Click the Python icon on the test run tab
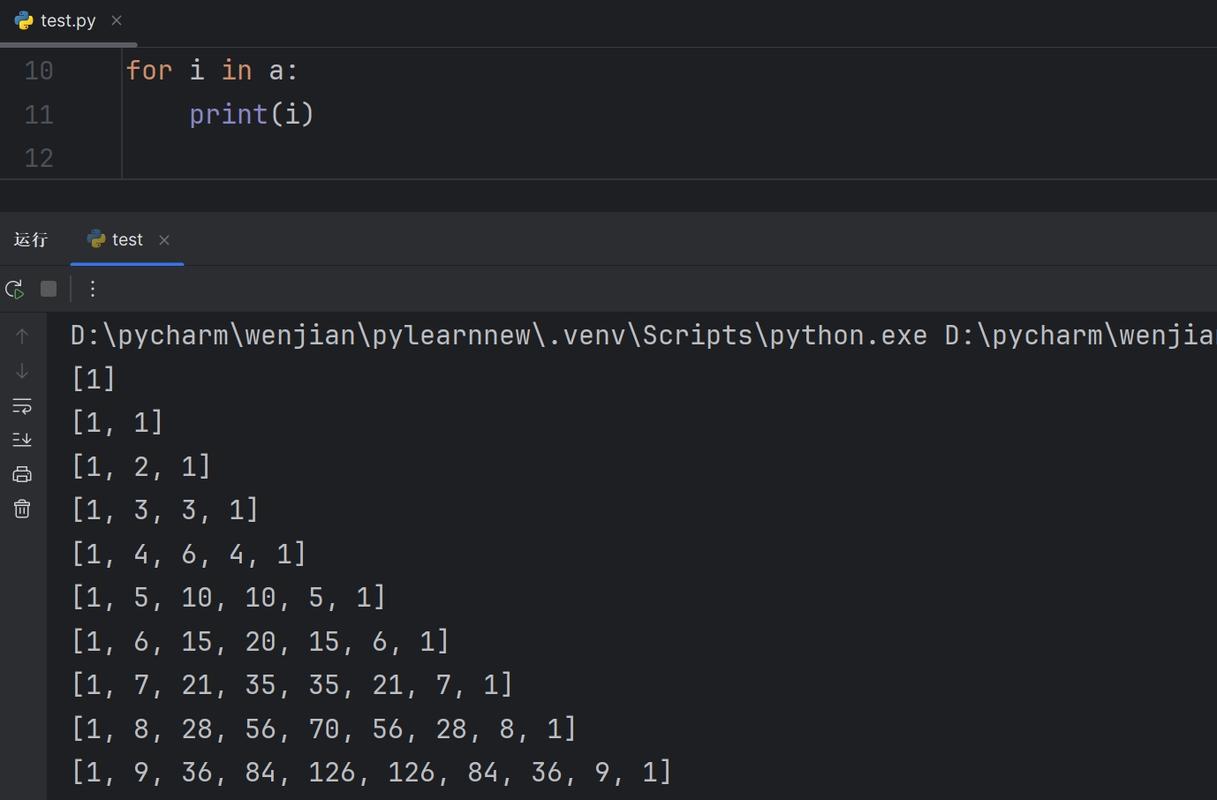Viewport: 1217px width, 800px height. [x=96, y=239]
